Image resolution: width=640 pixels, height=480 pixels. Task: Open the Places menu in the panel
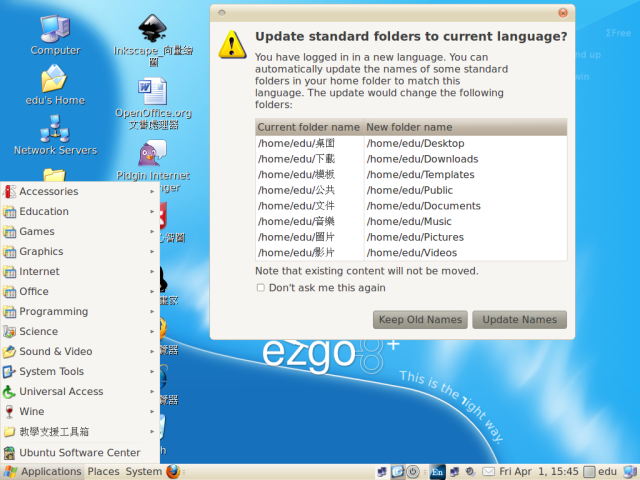click(103, 471)
